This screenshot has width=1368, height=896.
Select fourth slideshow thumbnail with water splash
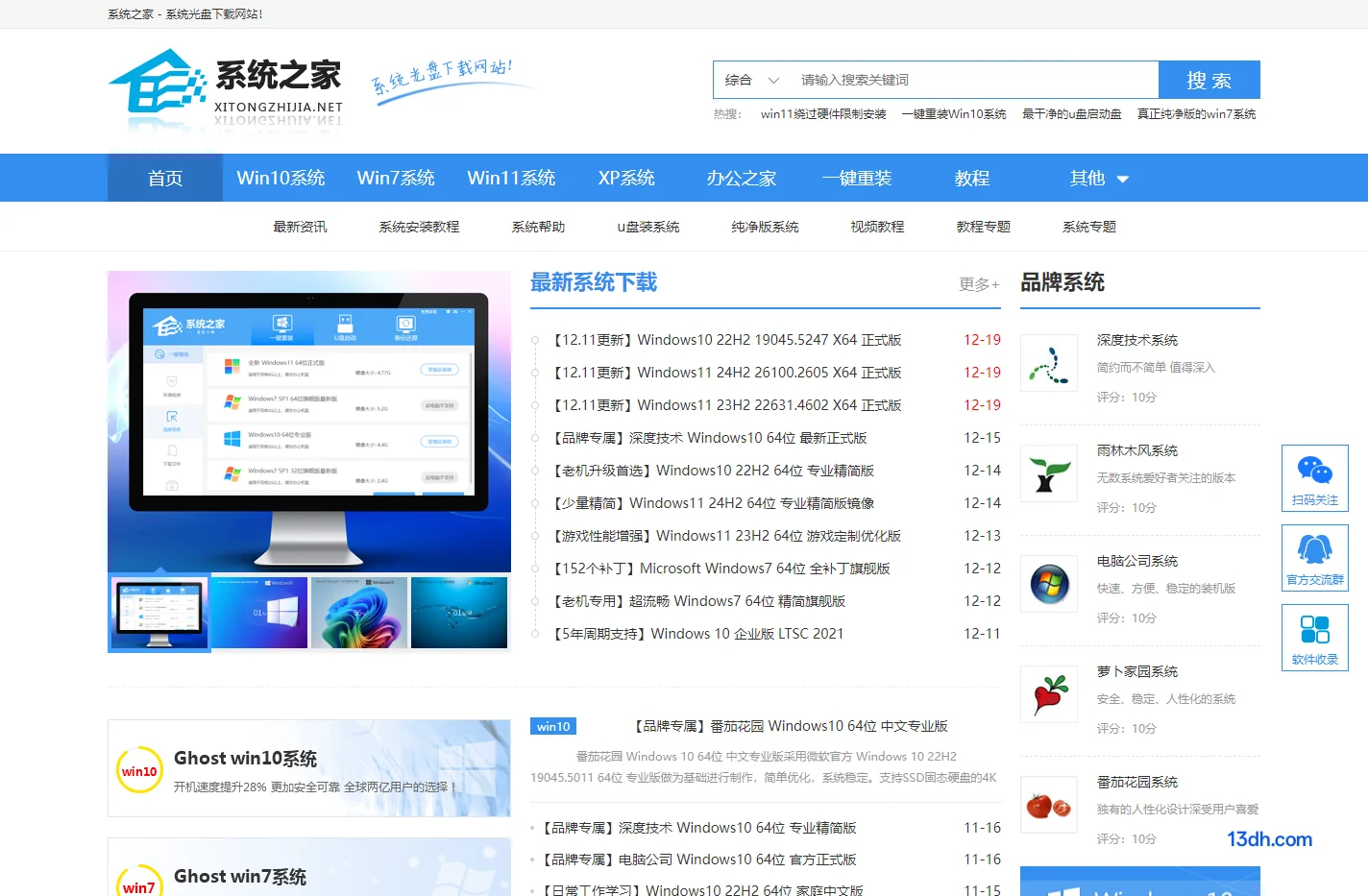click(x=459, y=613)
